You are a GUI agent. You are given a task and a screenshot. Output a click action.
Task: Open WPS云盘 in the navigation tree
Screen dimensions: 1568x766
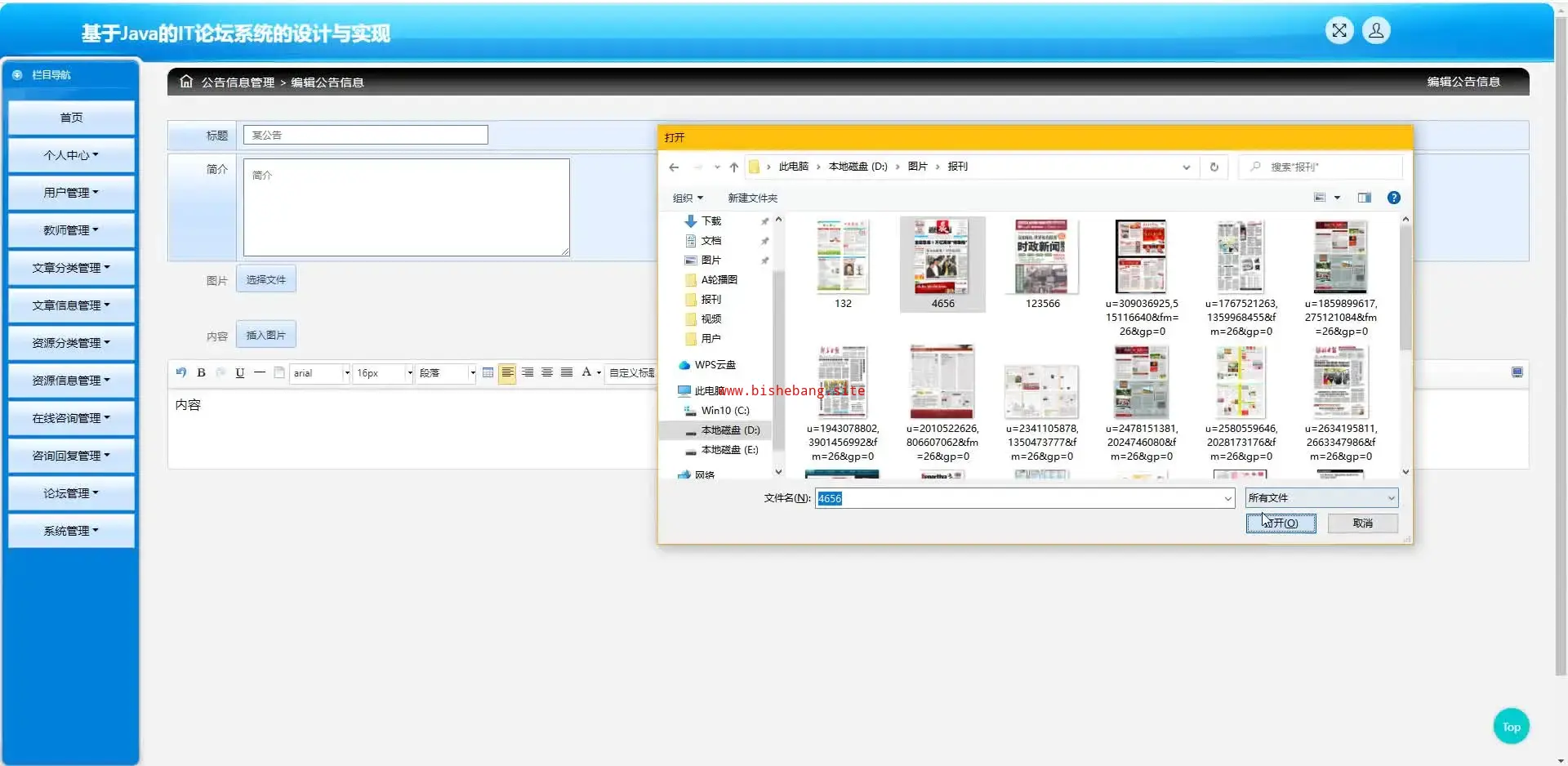point(716,365)
